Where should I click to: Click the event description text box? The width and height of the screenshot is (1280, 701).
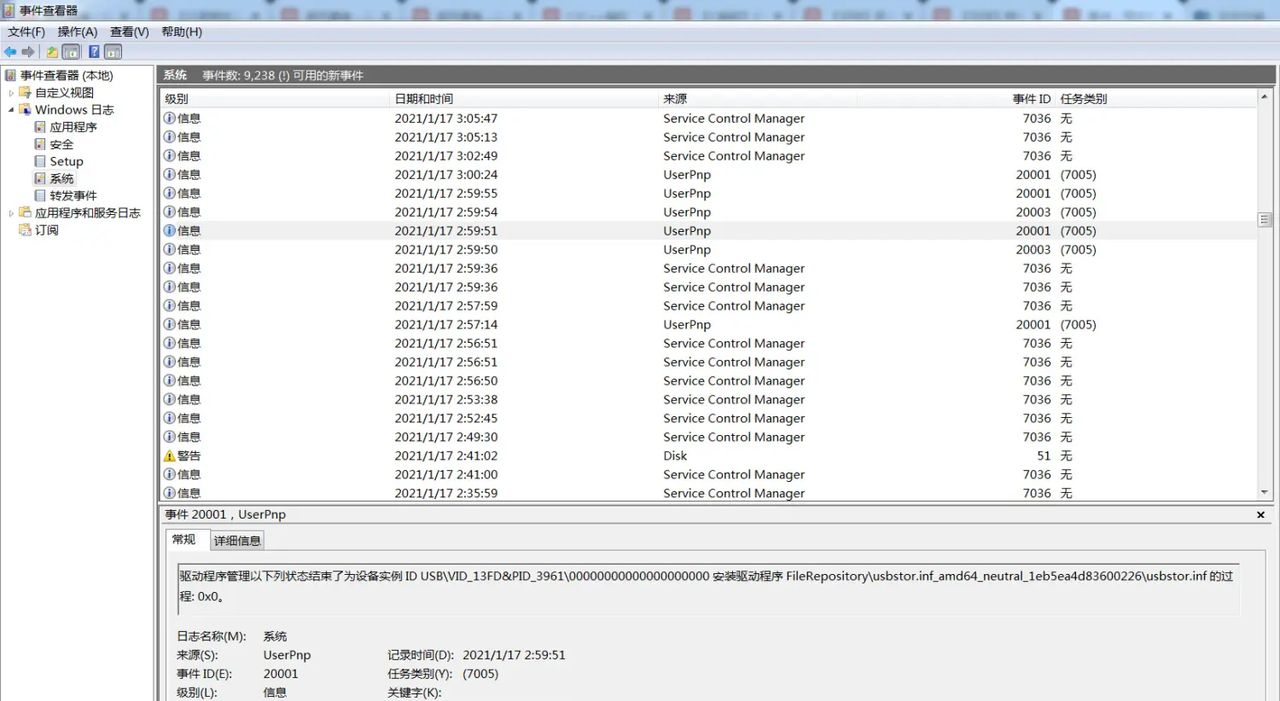point(708,587)
